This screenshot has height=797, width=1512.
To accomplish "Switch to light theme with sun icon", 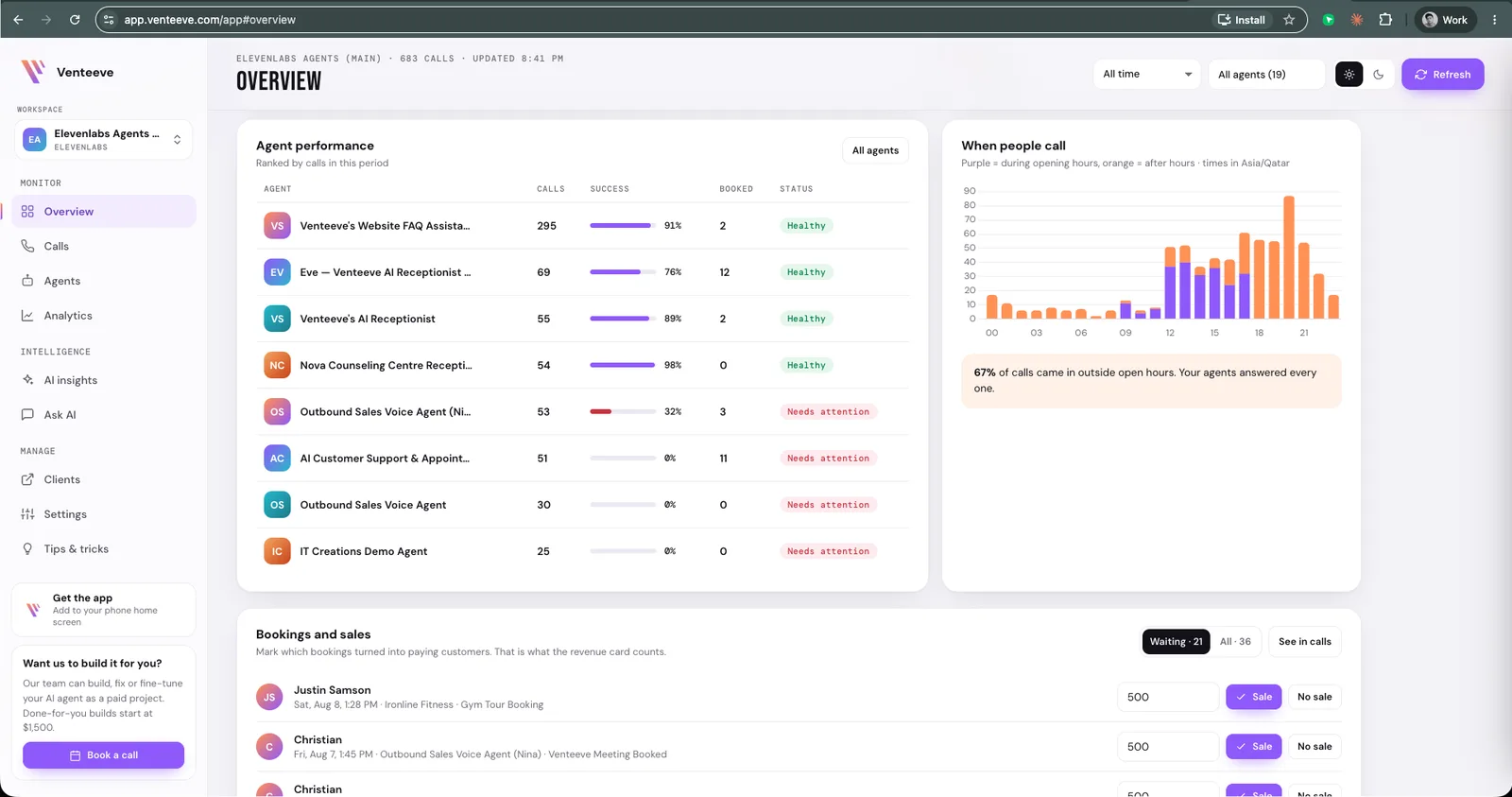I will tap(1349, 75).
